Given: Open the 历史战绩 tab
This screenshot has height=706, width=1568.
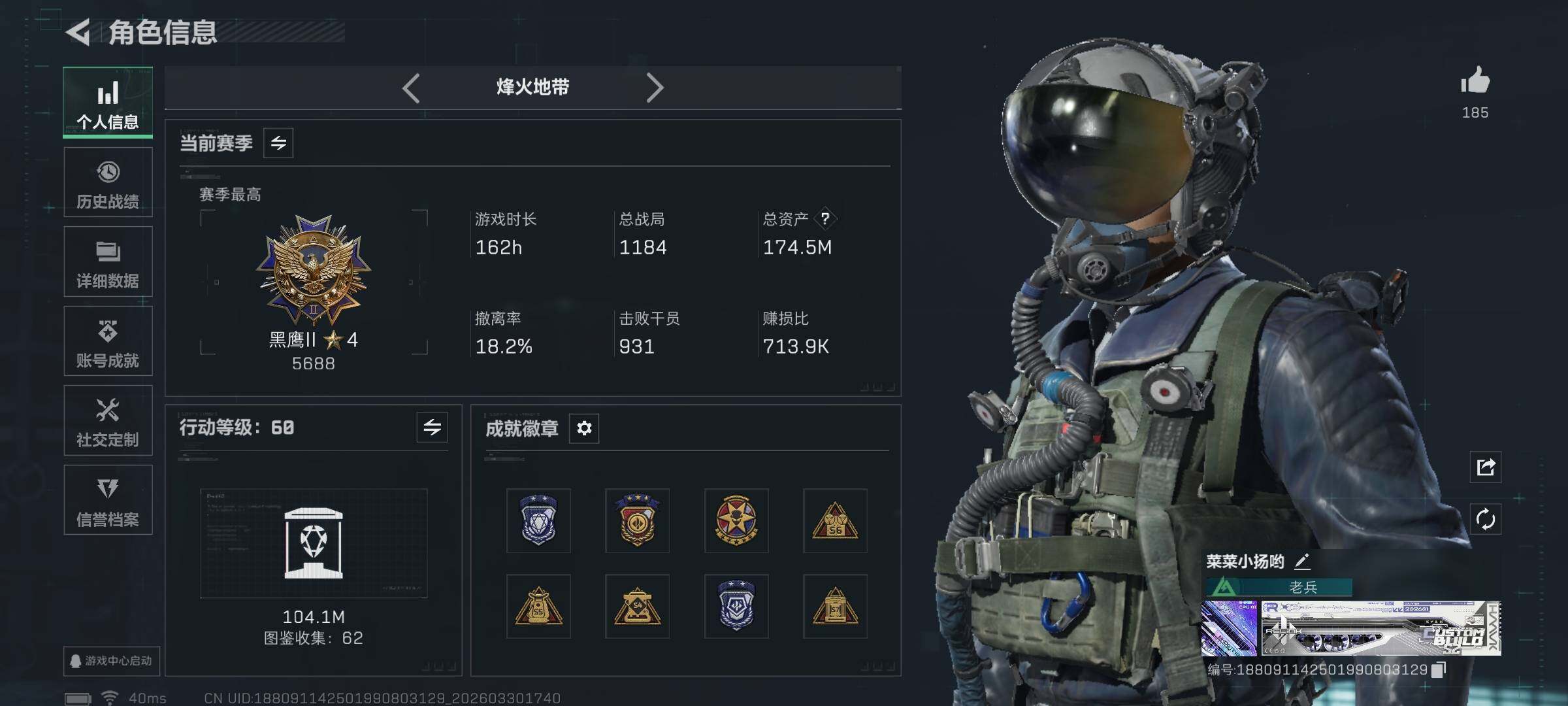Looking at the screenshot, I should pos(108,182).
